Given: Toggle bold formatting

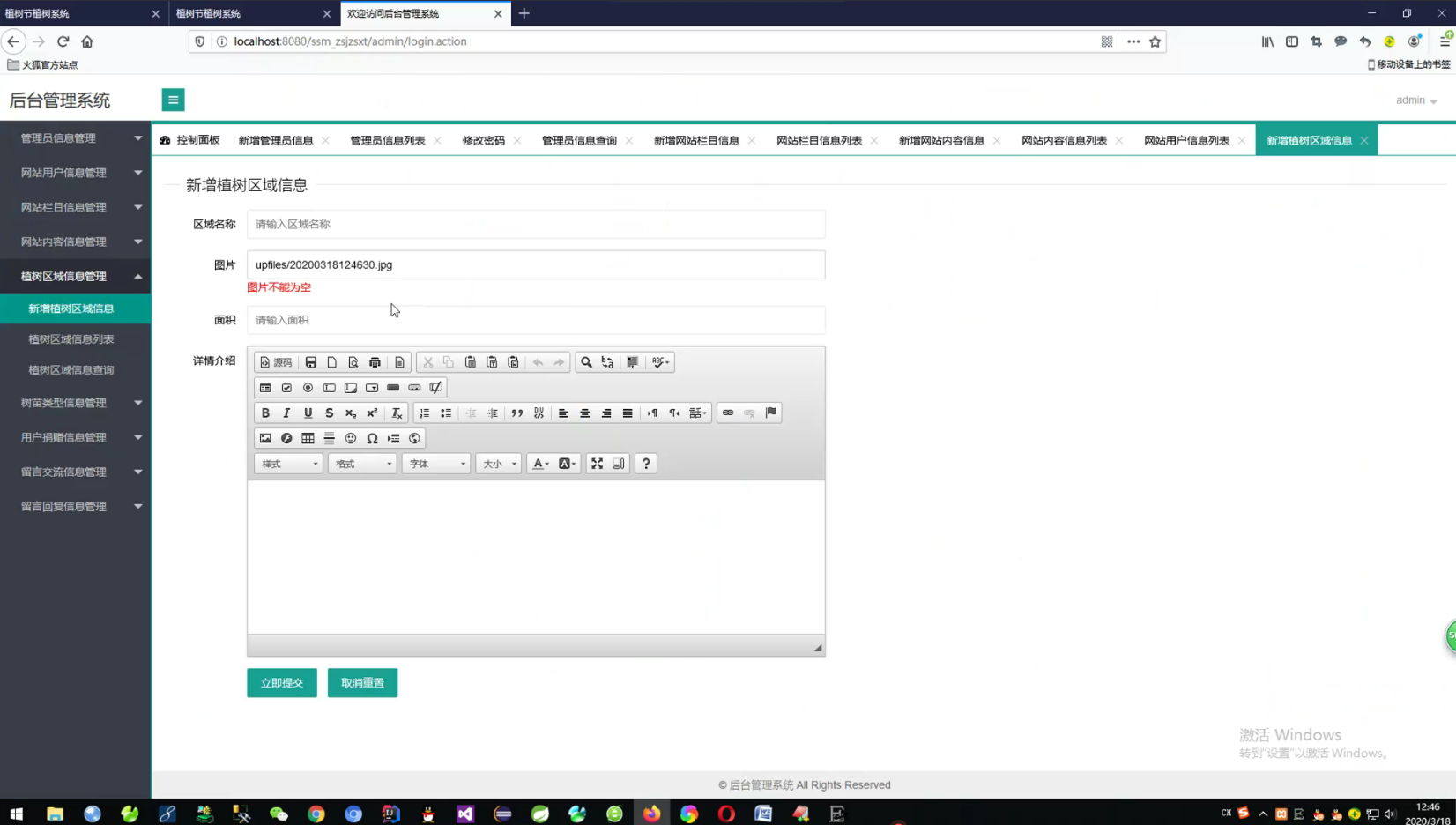Looking at the screenshot, I should [x=265, y=412].
